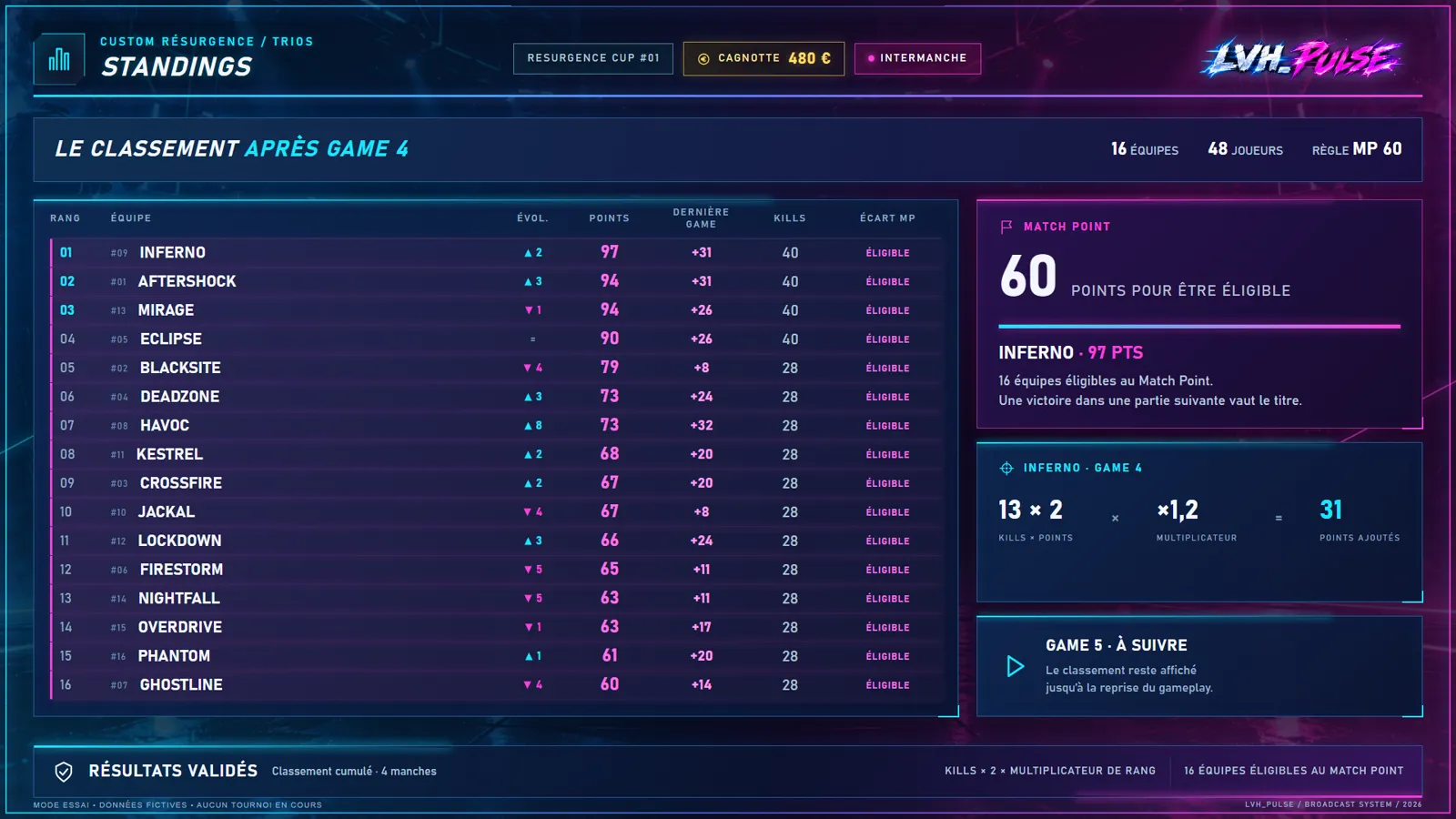1456x819 pixels.
Task: Click the Éligible label for Ghostline
Action: (888, 685)
